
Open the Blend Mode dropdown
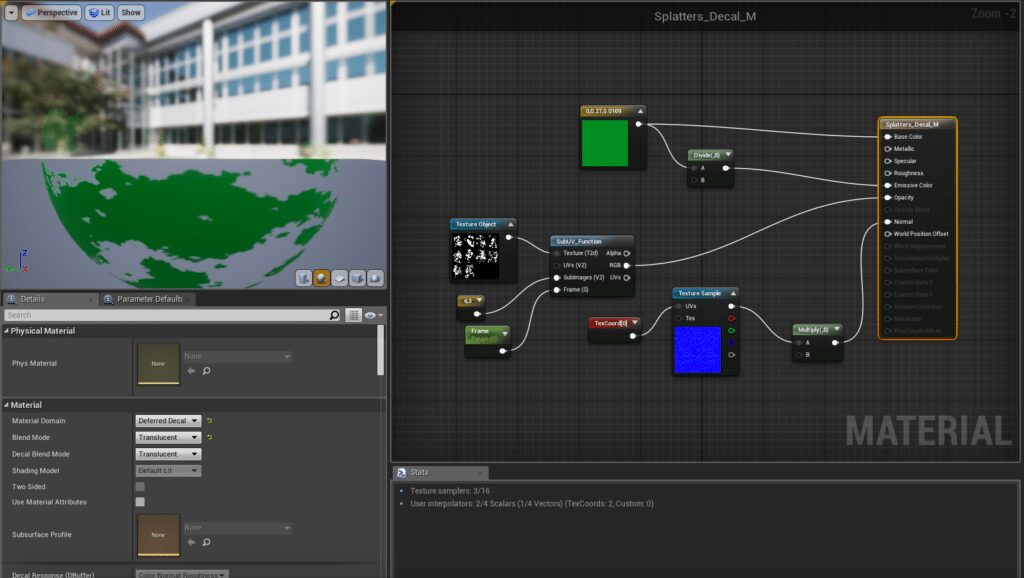168,437
